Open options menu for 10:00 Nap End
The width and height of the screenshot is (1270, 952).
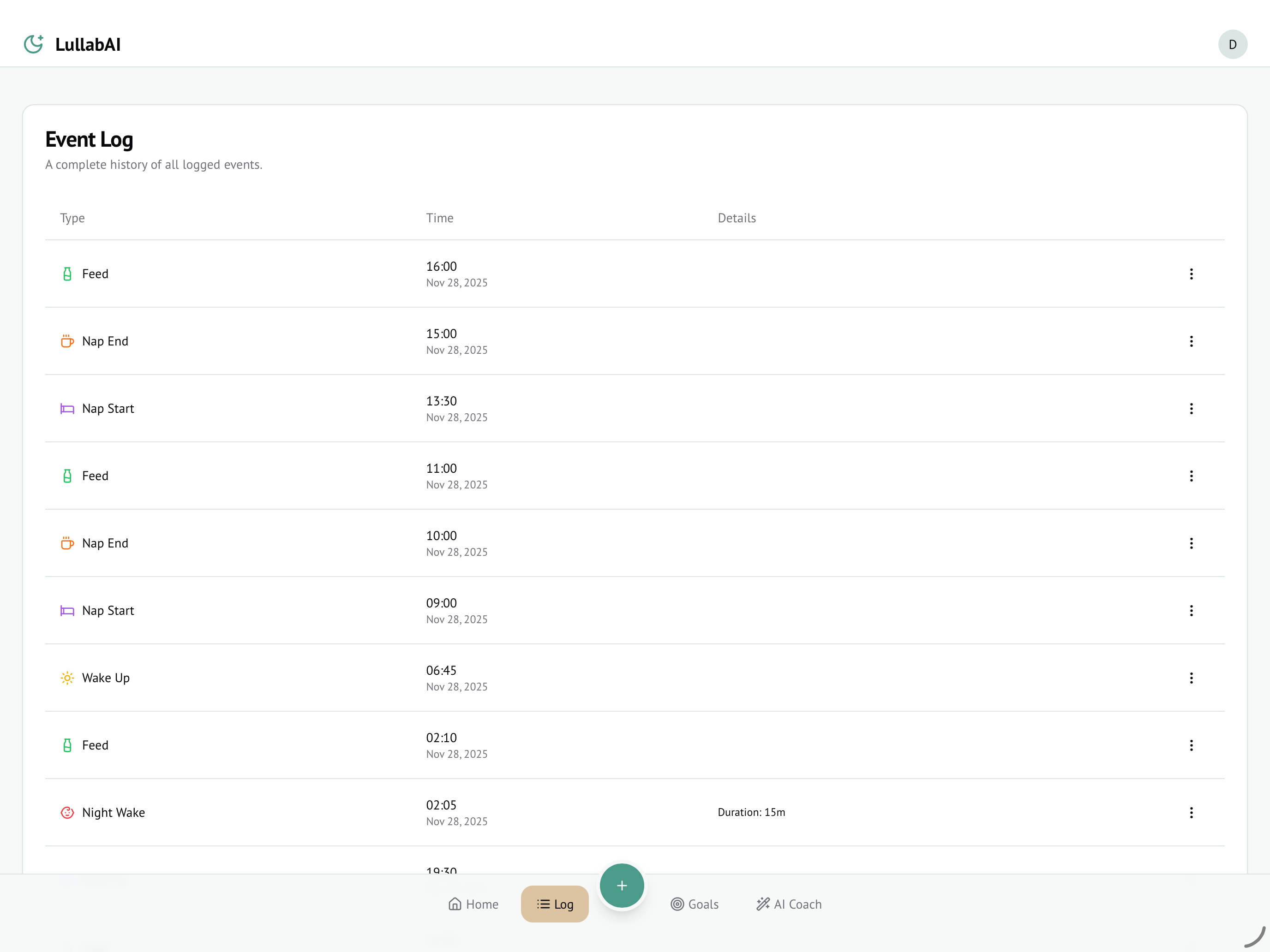pyautogui.click(x=1191, y=543)
